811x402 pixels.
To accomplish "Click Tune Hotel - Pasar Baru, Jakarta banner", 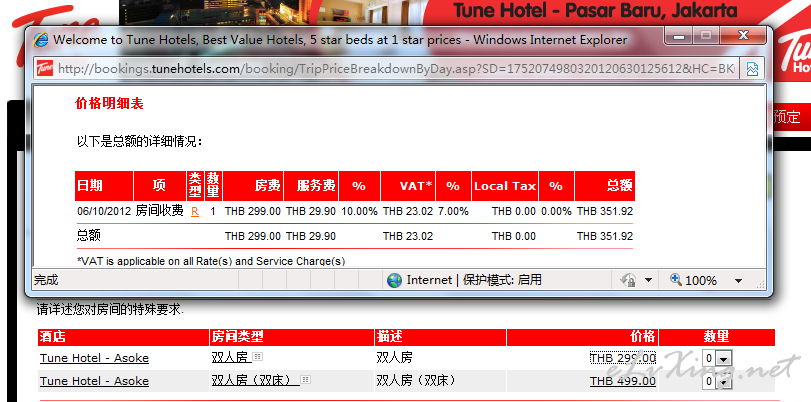I will pyautogui.click(x=595, y=10).
